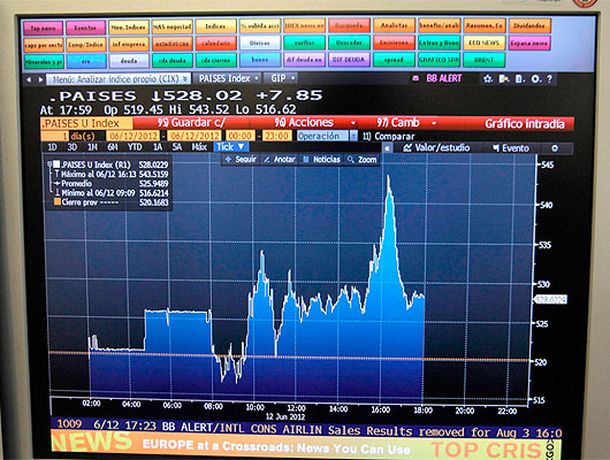This screenshot has width=610, height=460.
Task: Open the GIP dropdown
Action: point(282,78)
